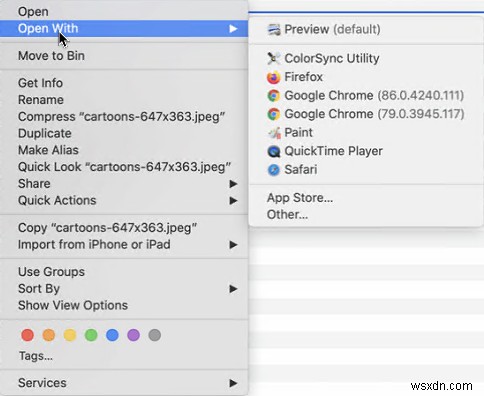484x396 pixels.
Task: Apply the gray color tag
Action: click(x=155, y=335)
